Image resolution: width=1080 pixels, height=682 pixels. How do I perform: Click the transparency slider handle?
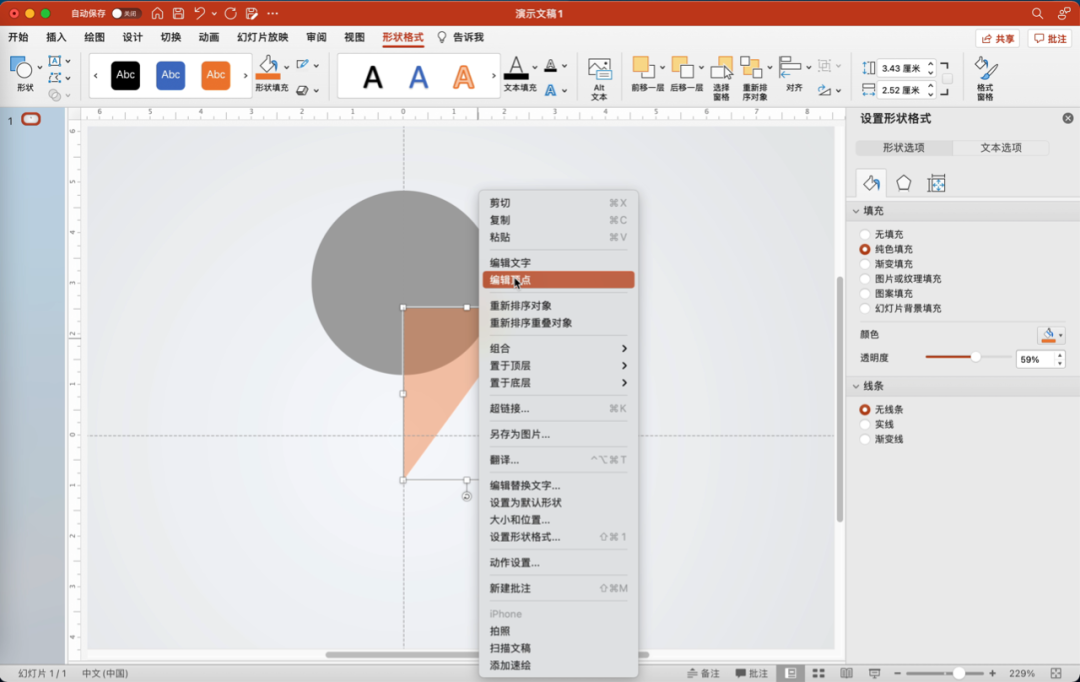click(975, 357)
